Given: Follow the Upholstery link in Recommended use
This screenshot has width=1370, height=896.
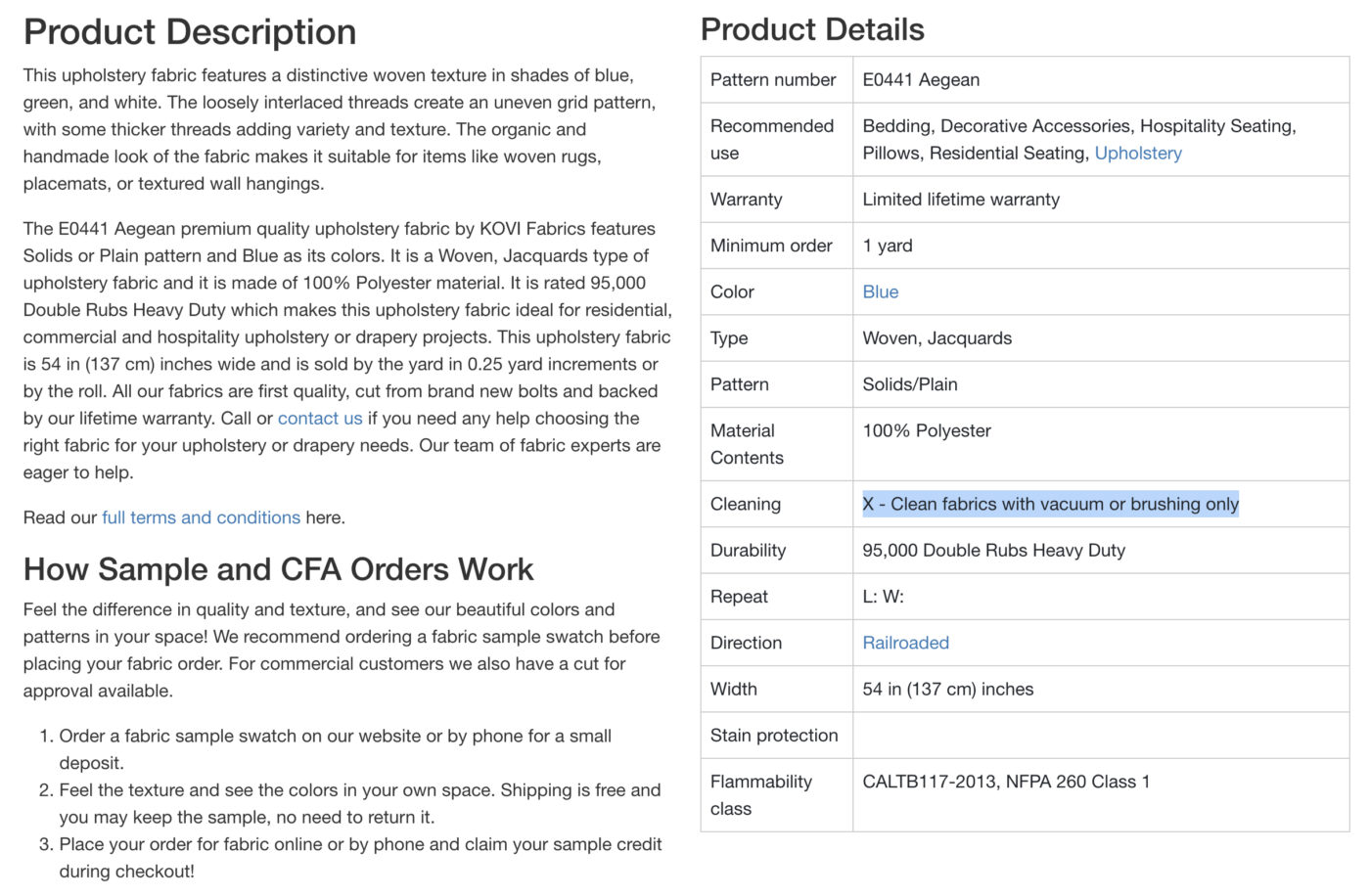Looking at the screenshot, I should coord(1137,154).
